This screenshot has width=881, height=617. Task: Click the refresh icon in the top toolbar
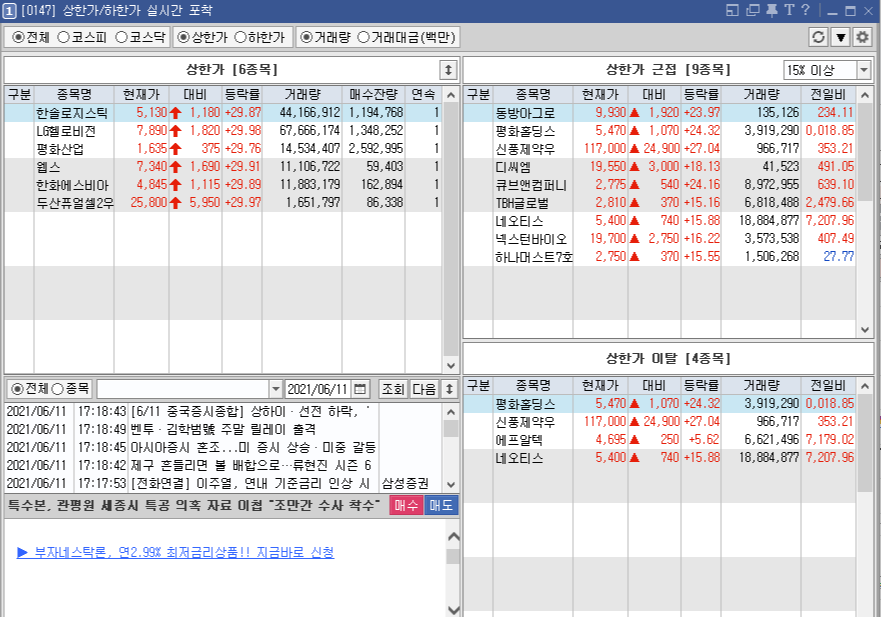(x=818, y=37)
